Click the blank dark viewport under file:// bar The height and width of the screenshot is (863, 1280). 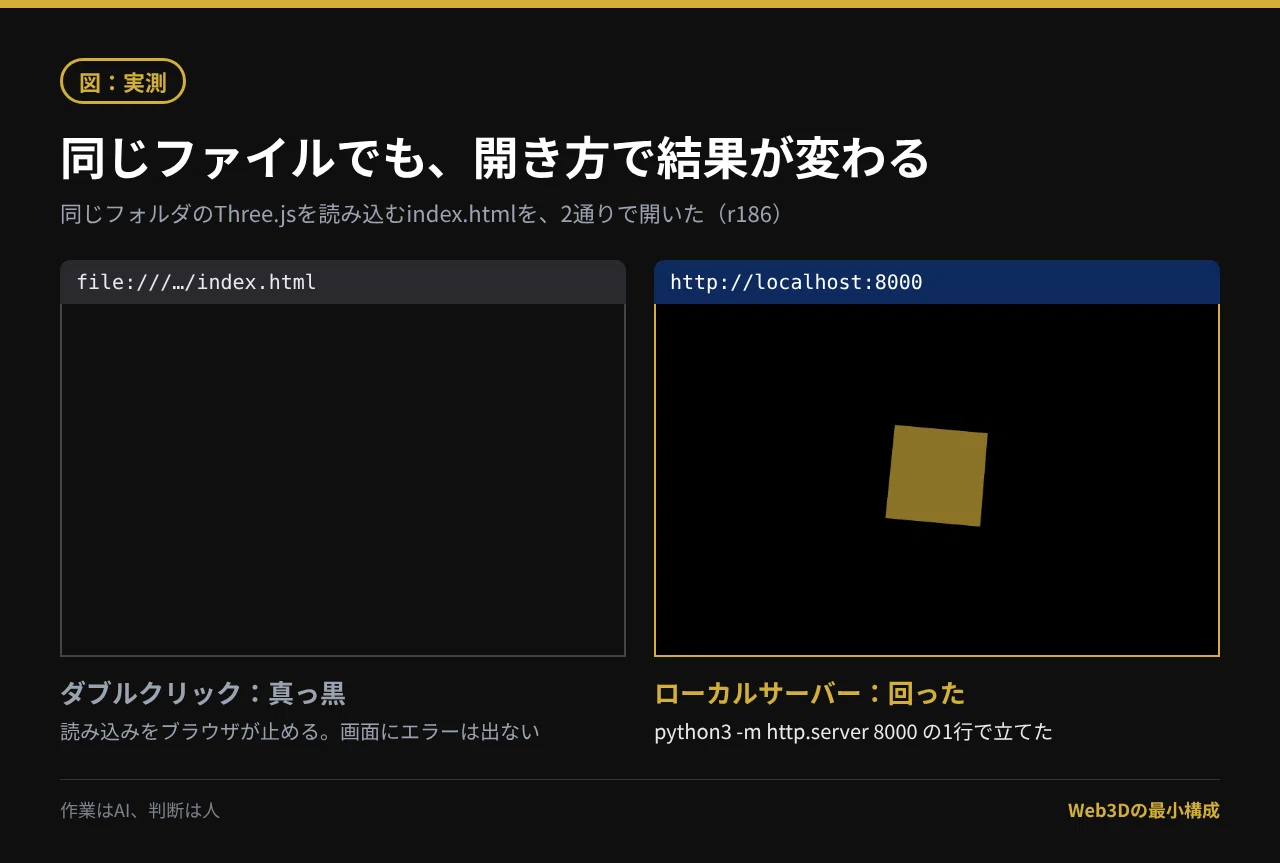click(x=343, y=480)
